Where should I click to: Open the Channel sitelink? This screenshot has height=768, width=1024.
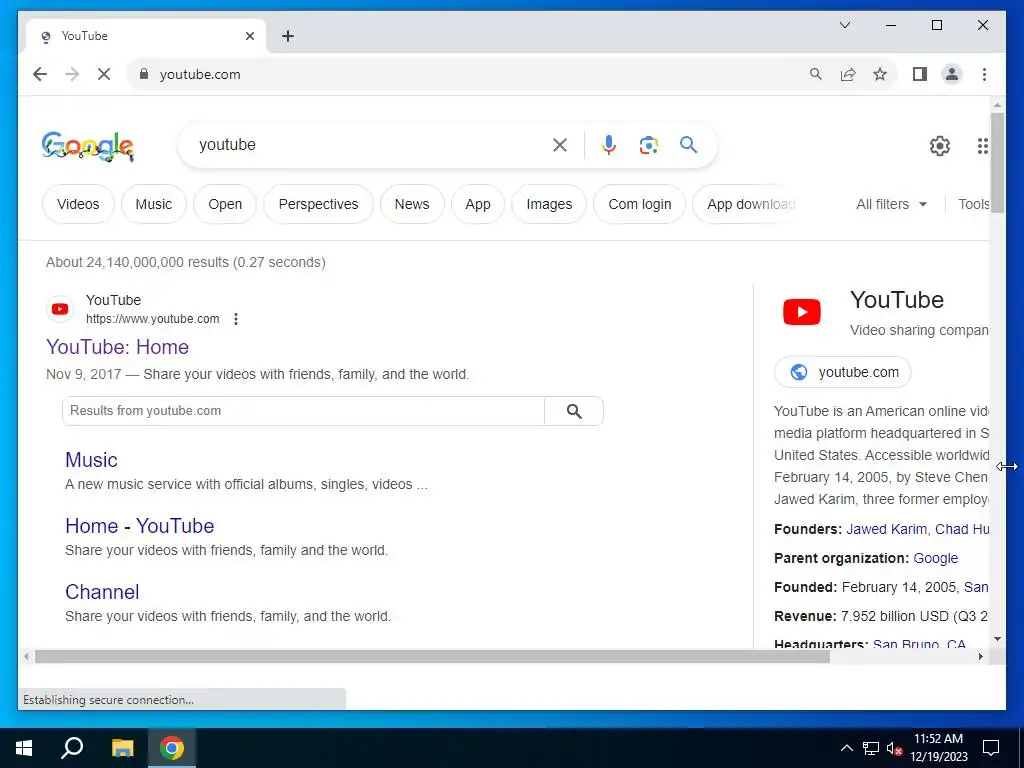[x=103, y=592]
